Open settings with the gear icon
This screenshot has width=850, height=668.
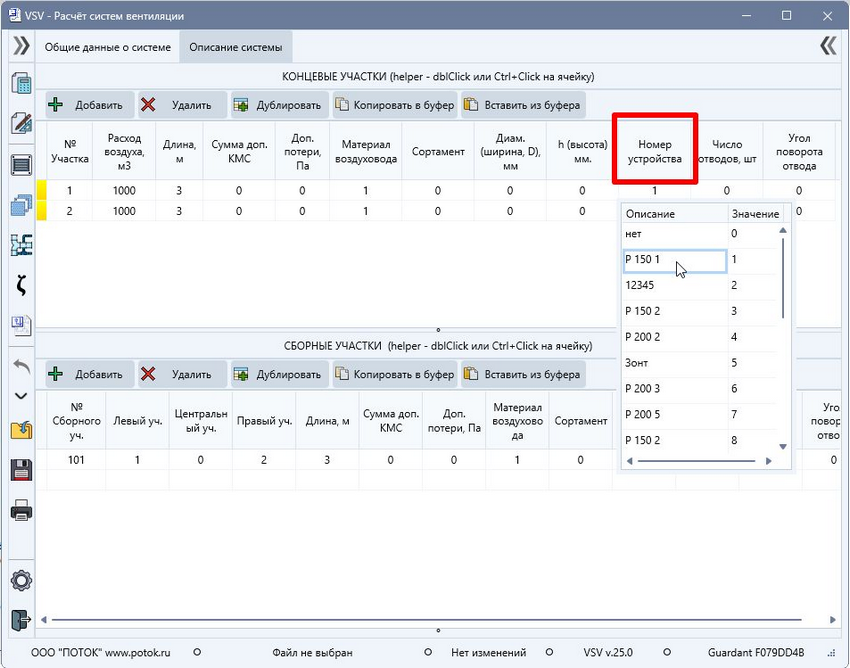point(21,581)
